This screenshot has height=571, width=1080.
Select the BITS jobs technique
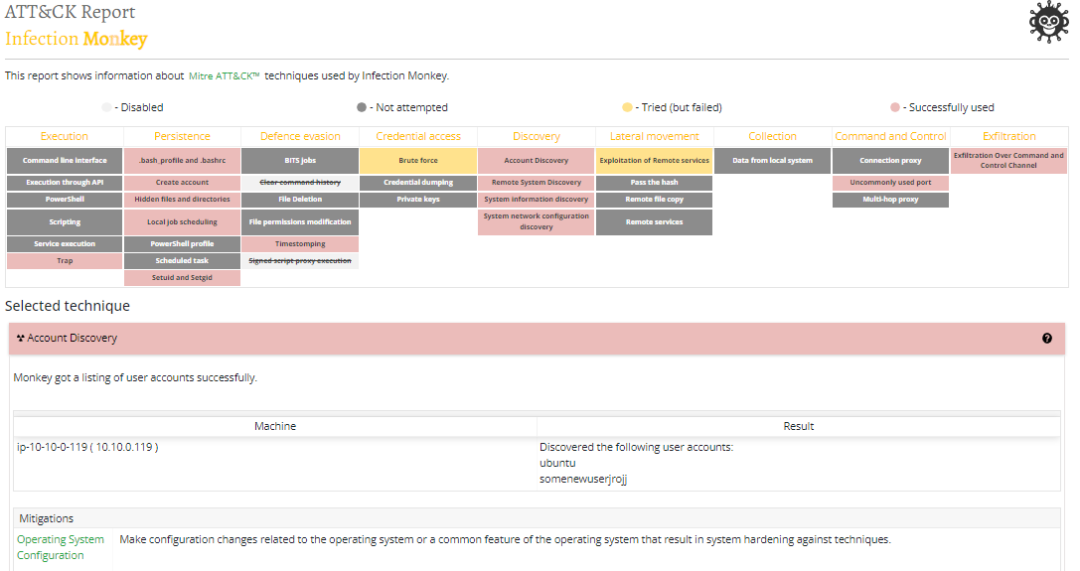pyautogui.click(x=300, y=160)
